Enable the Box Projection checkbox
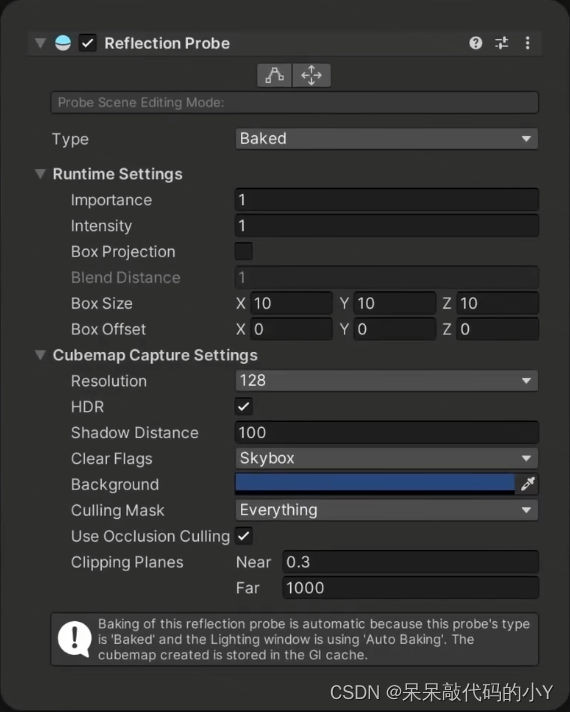 [x=243, y=251]
